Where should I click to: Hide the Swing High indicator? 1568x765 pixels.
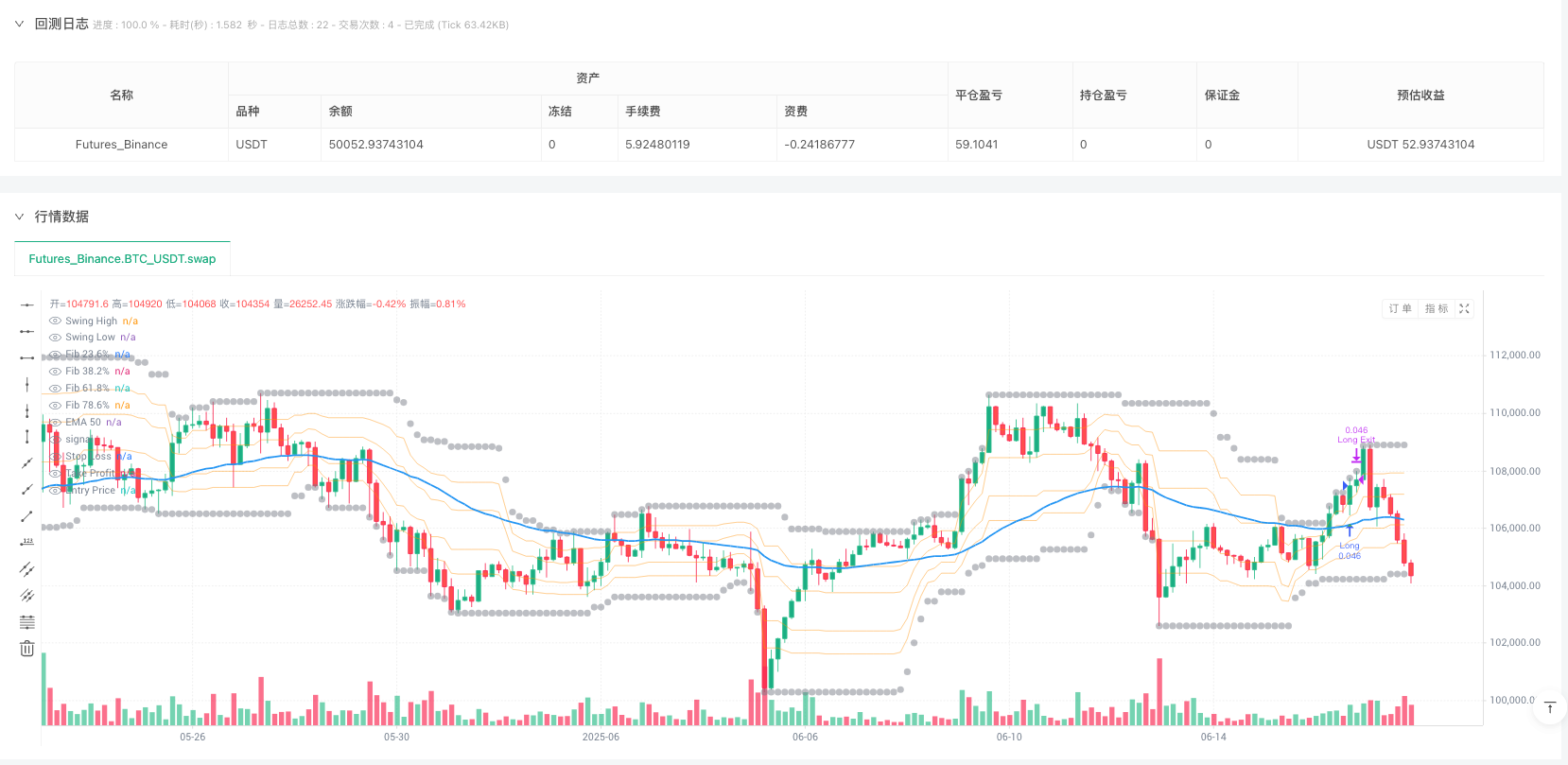[x=55, y=322]
